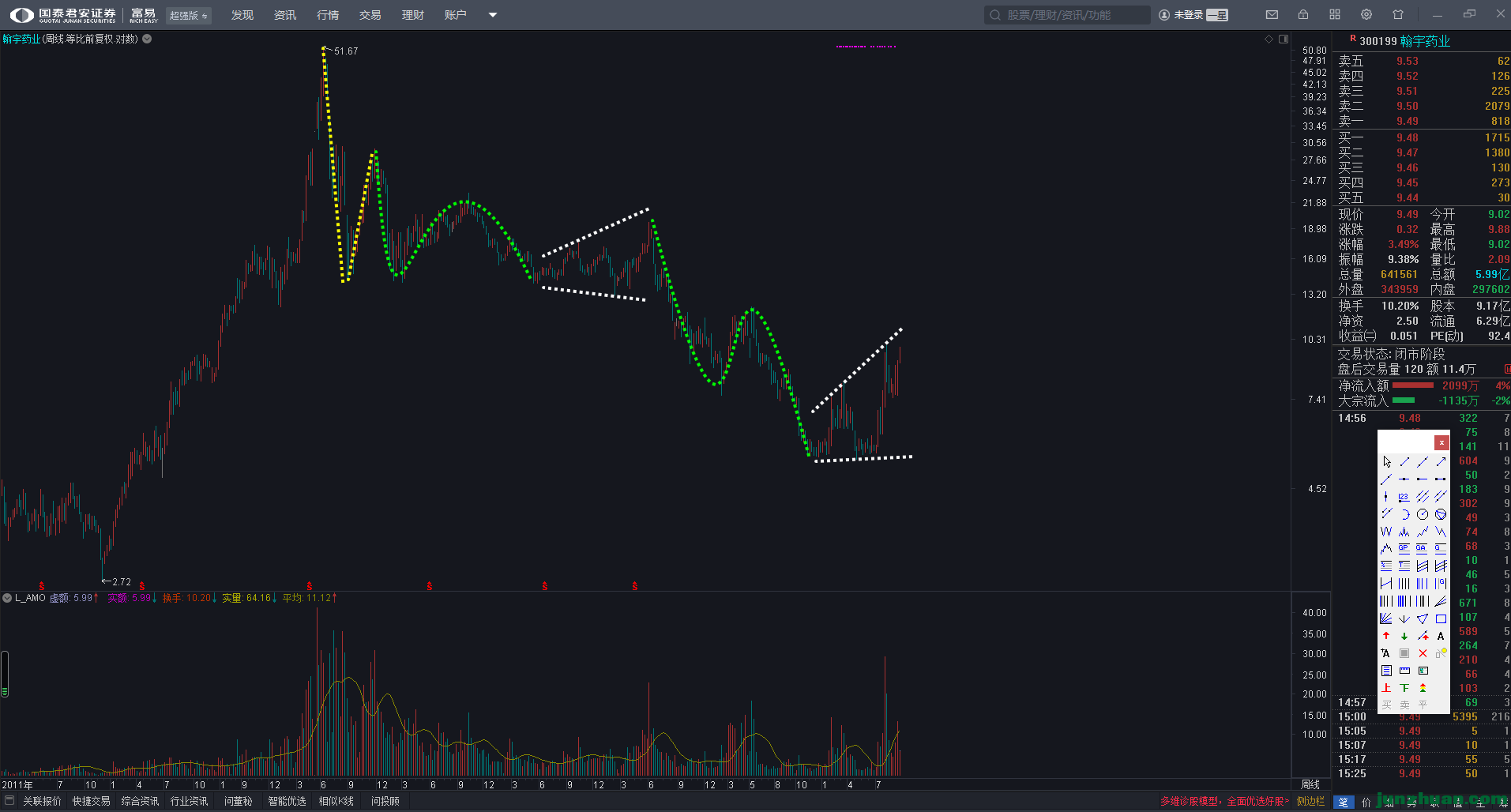Select the circle drawing tool

pyautogui.click(x=1423, y=514)
